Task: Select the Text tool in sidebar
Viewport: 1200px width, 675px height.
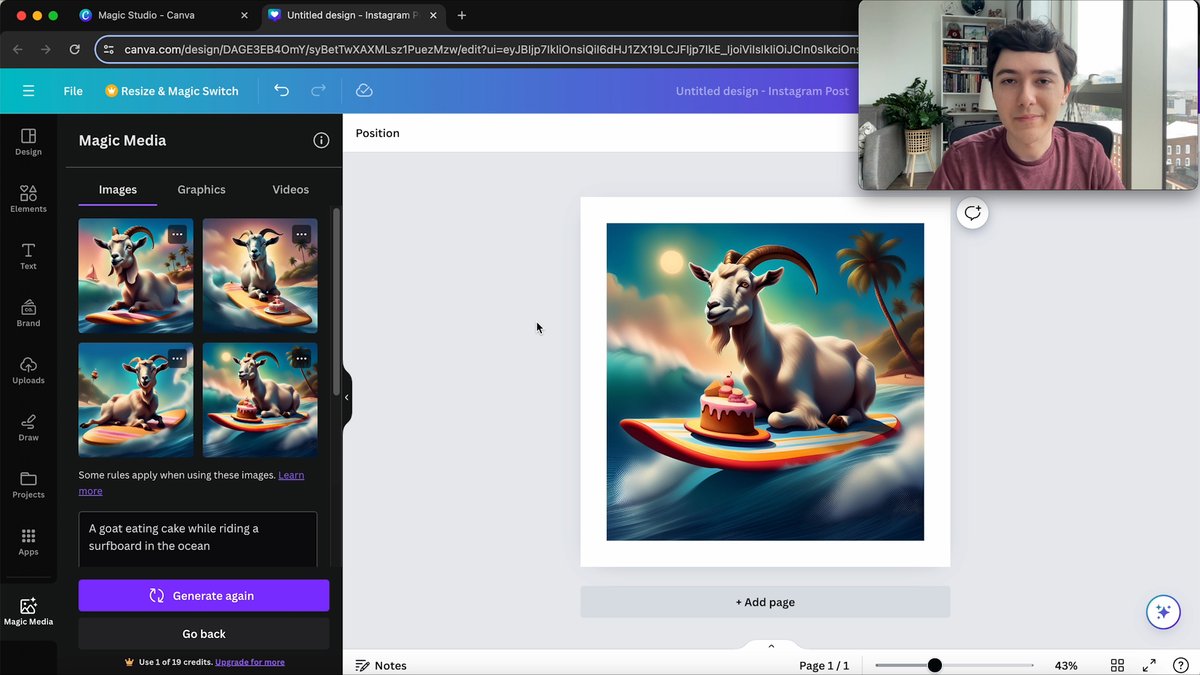Action: tap(28, 256)
